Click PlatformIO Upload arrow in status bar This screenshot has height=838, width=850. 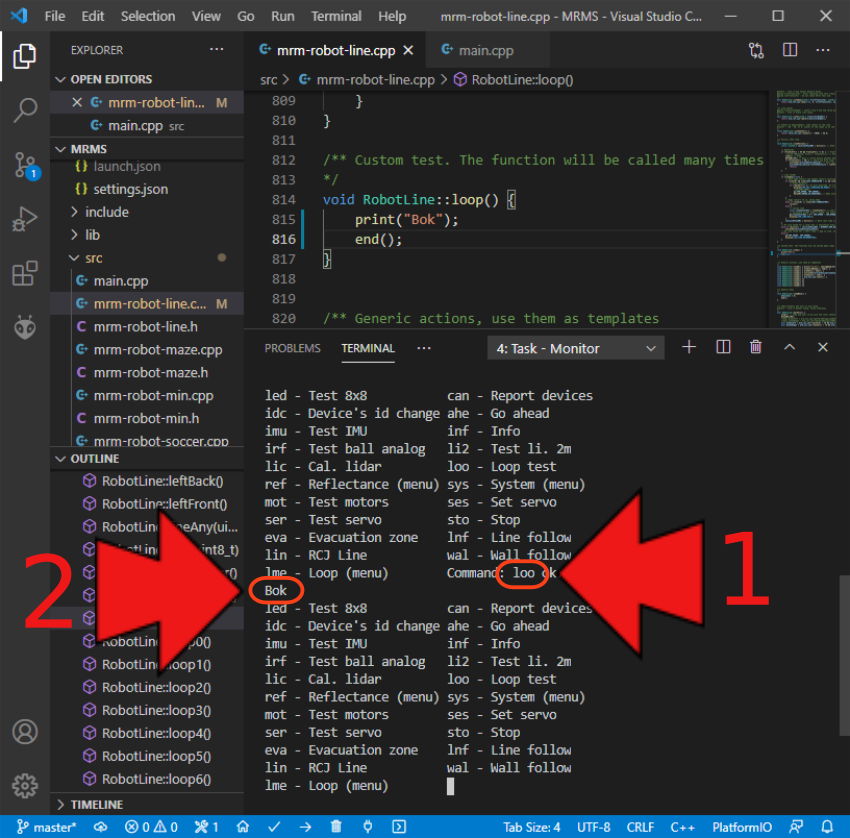tap(305, 827)
